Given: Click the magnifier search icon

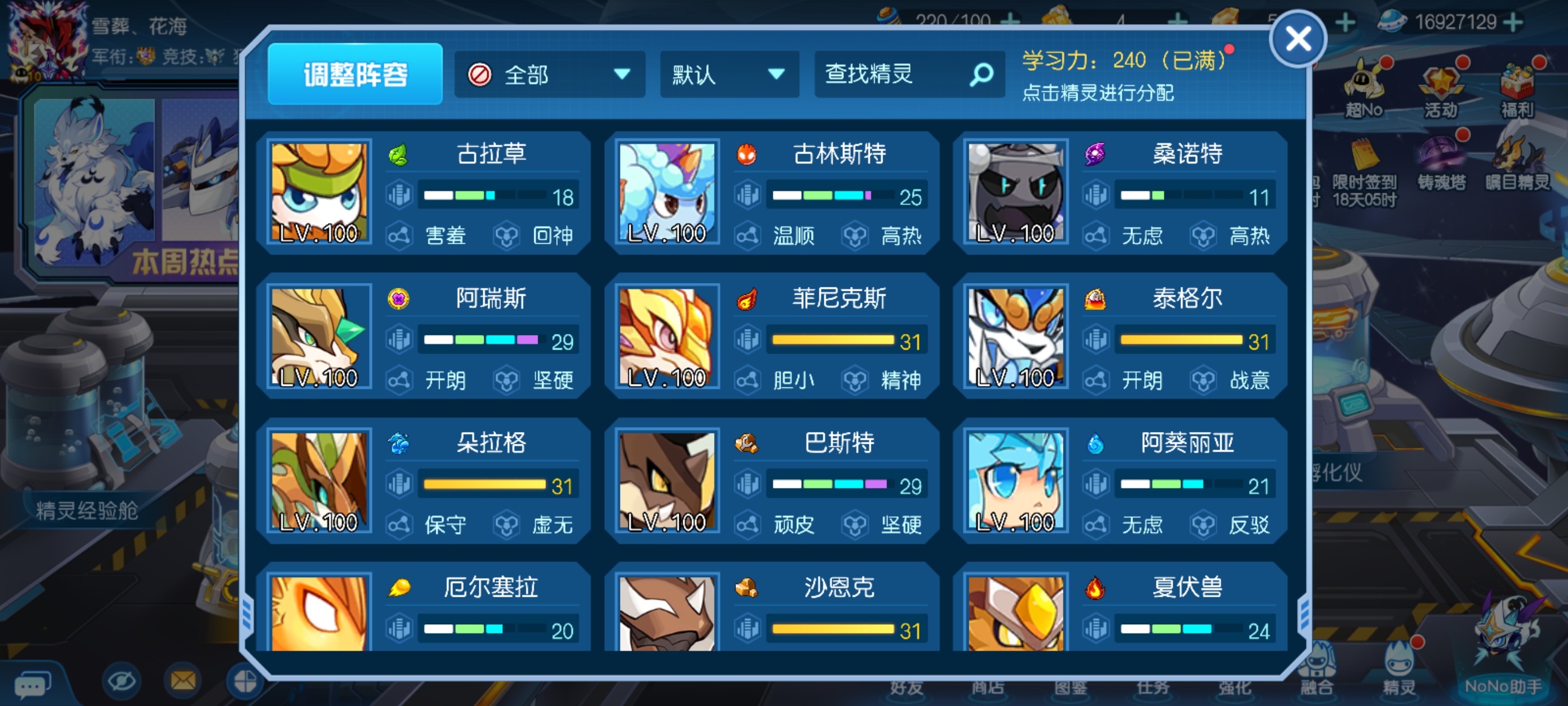Looking at the screenshot, I should [x=981, y=75].
